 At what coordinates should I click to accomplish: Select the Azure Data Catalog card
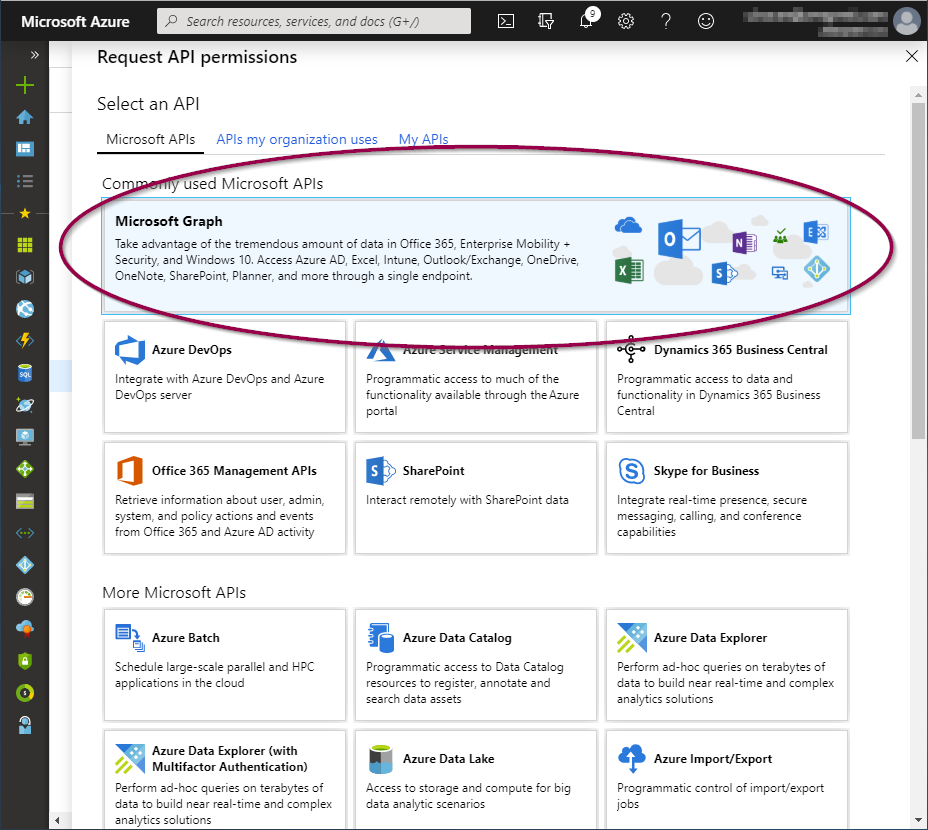pyautogui.click(x=476, y=665)
